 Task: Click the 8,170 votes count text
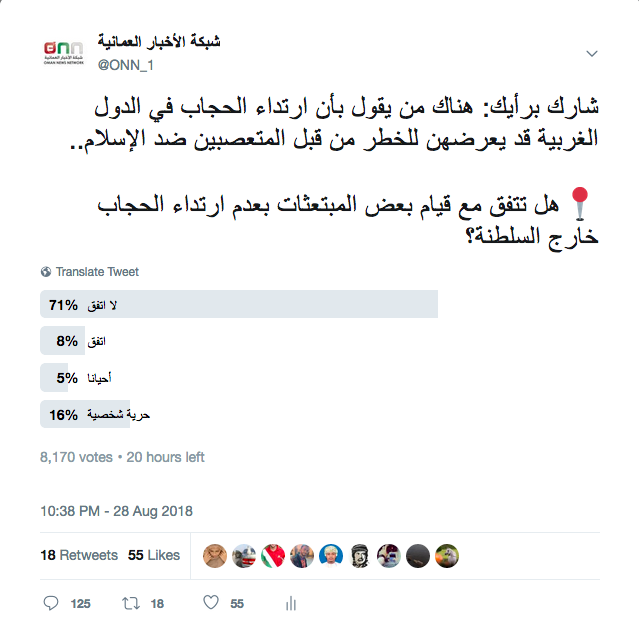[x=76, y=457]
